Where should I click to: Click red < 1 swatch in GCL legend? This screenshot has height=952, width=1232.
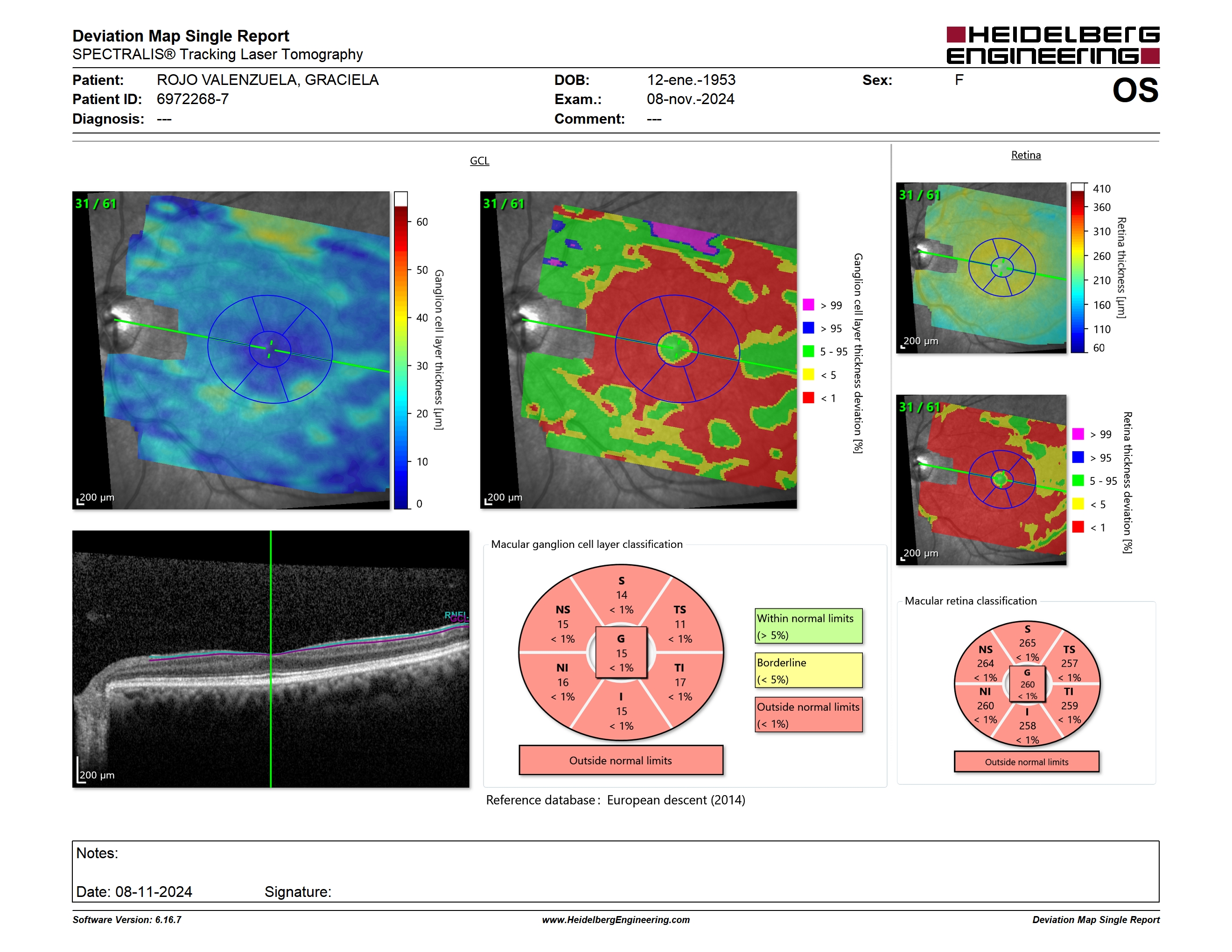click(x=808, y=398)
